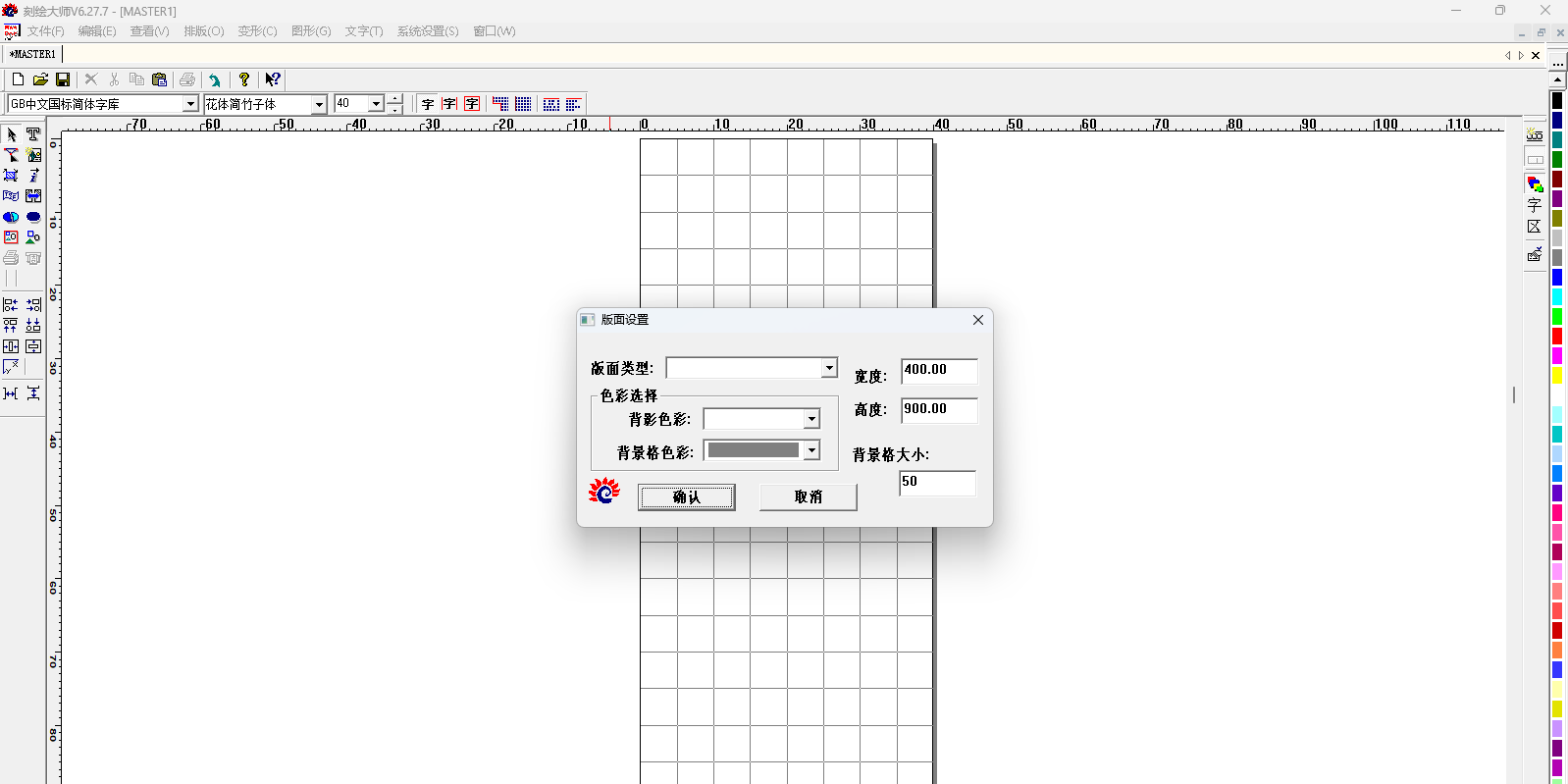Expand the 版面类型 dropdown
Screen dimensions: 1568x784
point(829,368)
